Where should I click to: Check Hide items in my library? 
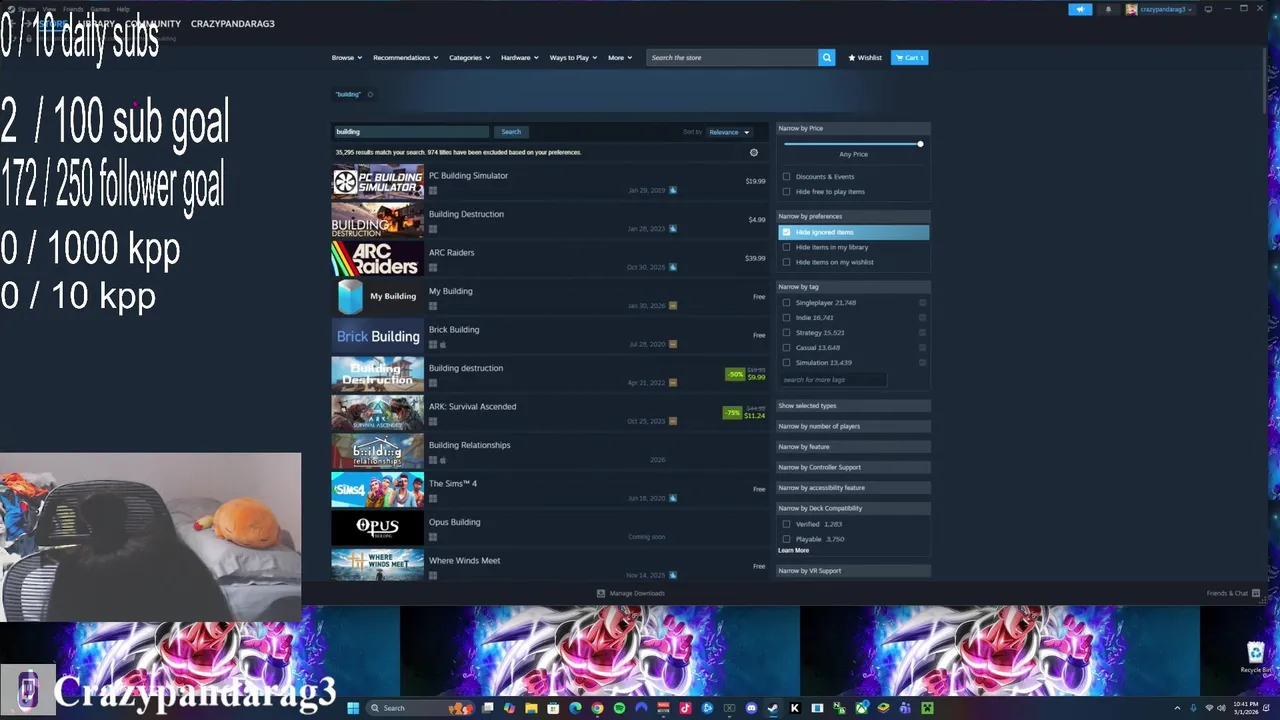pyautogui.click(x=786, y=247)
